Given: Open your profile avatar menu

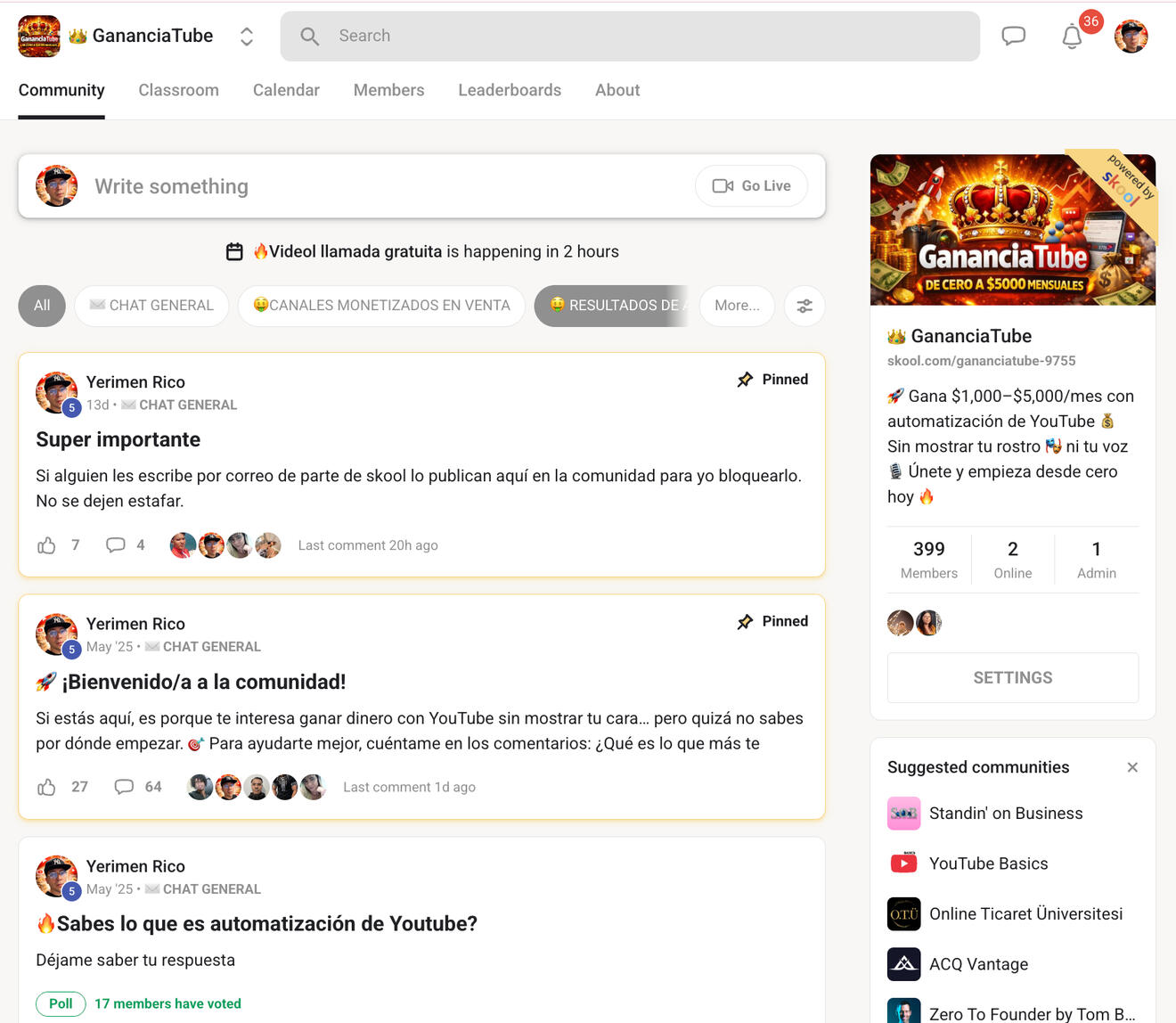Looking at the screenshot, I should (1131, 37).
